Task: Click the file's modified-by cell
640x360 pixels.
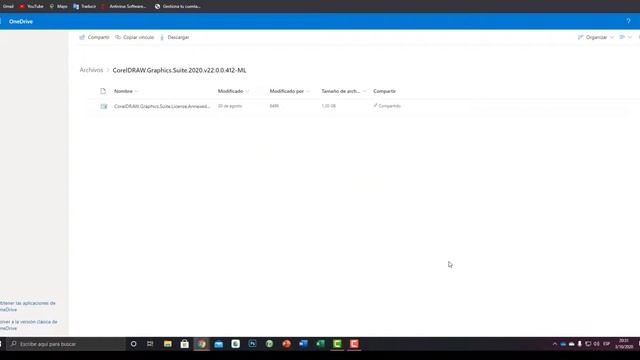Action: tap(274, 106)
